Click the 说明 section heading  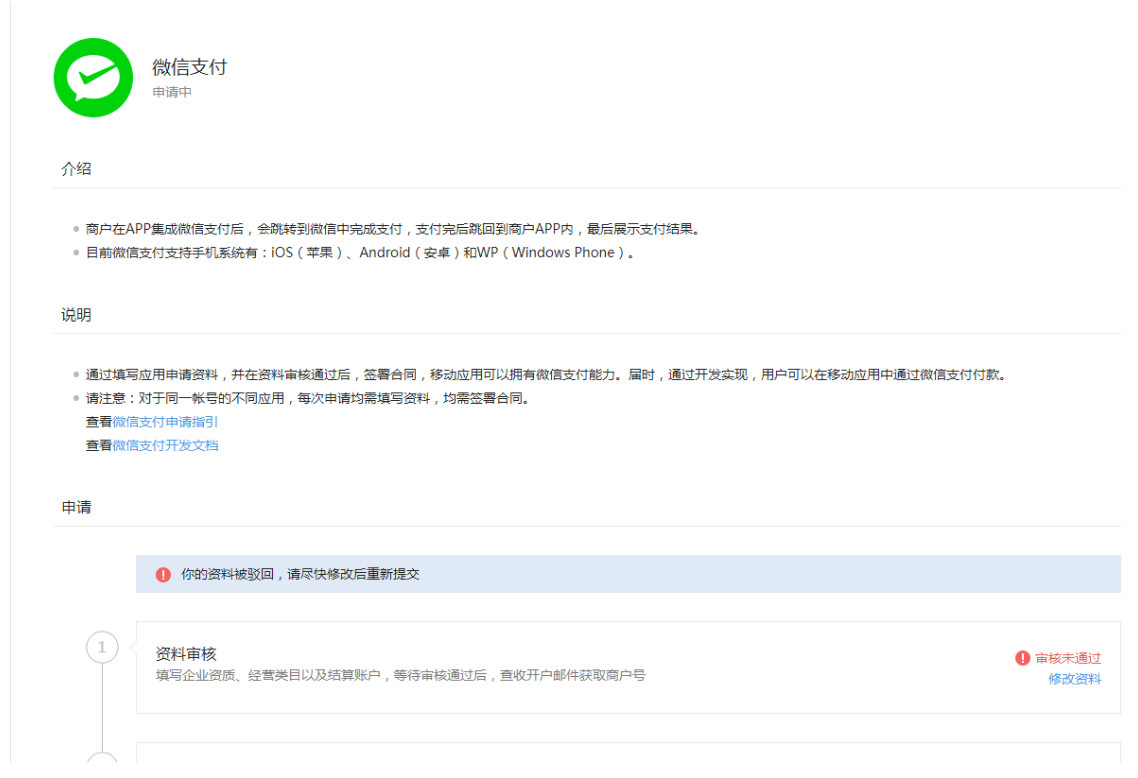pos(76,315)
